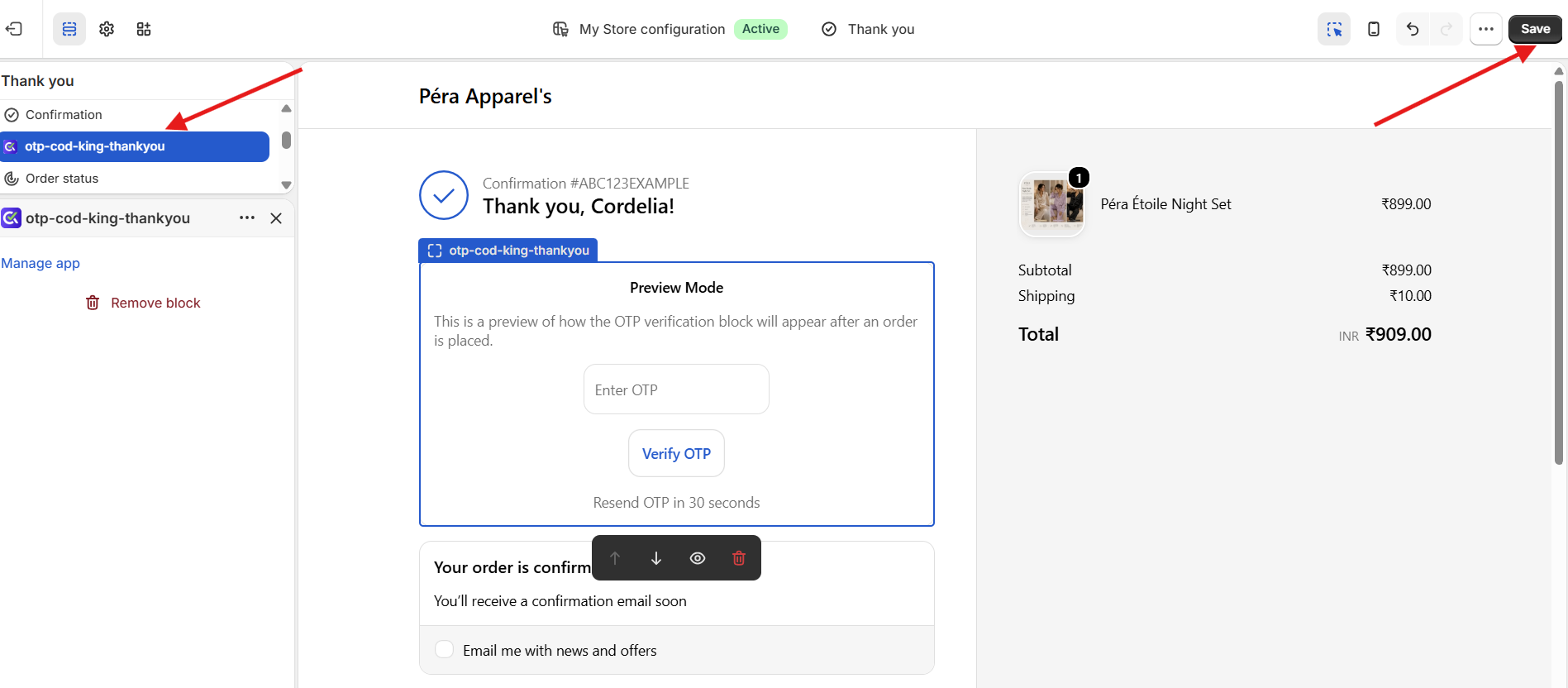Viewport: 1568px width, 688px height.
Task: Open the Sections panel icon
Action: click(x=69, y=29)
